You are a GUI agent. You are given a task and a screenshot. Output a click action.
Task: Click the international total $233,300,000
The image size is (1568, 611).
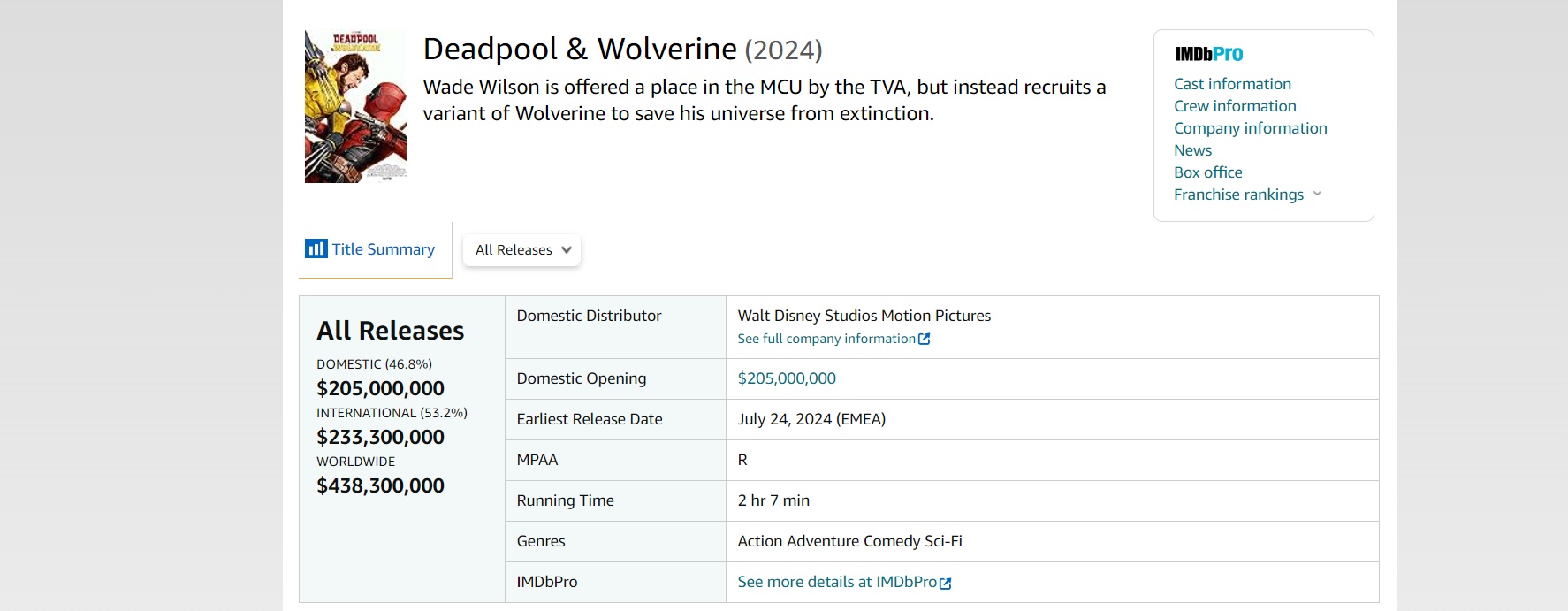click(380, 437)
